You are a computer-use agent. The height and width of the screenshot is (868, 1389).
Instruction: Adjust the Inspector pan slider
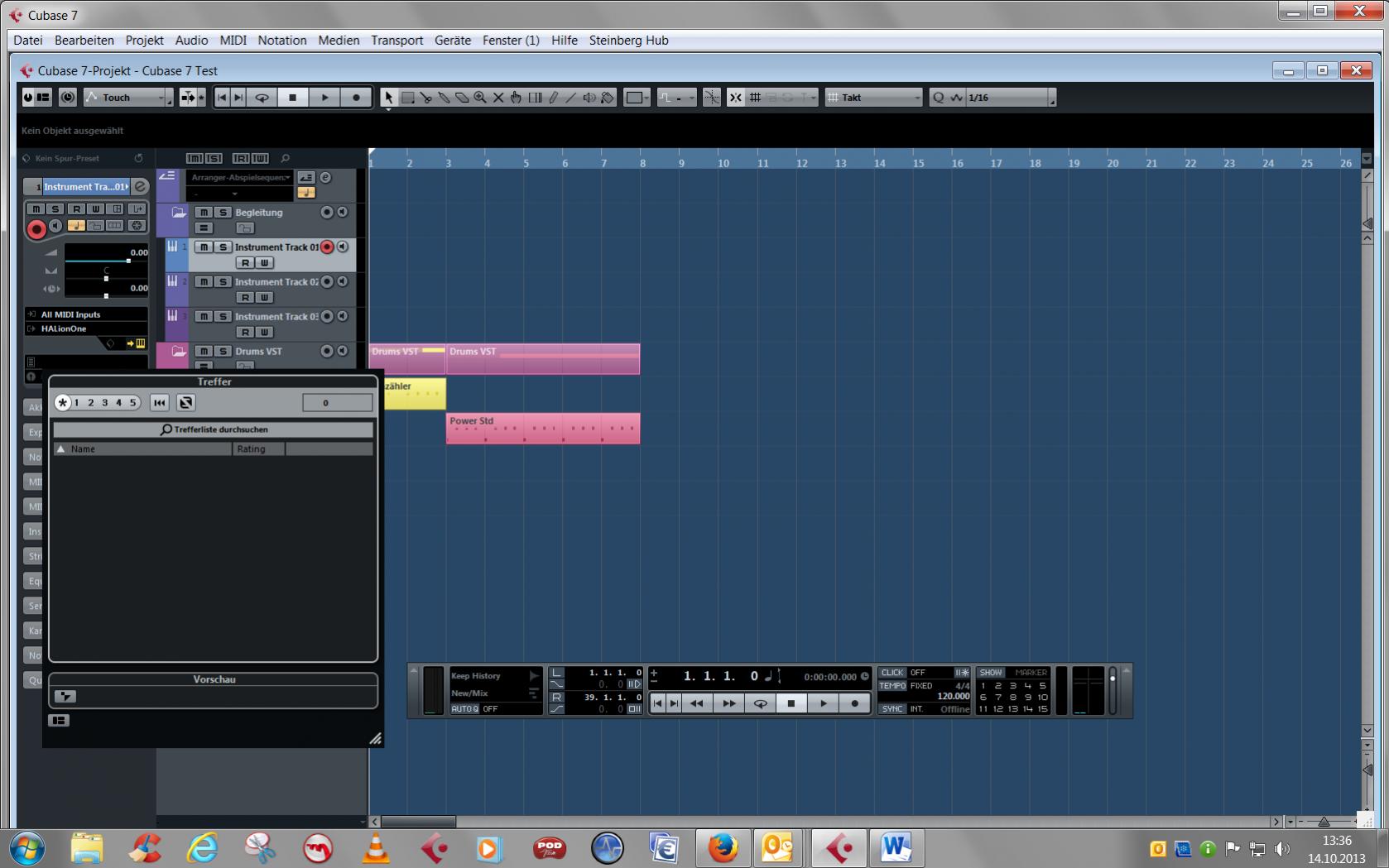pyautogui.click(x=107, y=279)
